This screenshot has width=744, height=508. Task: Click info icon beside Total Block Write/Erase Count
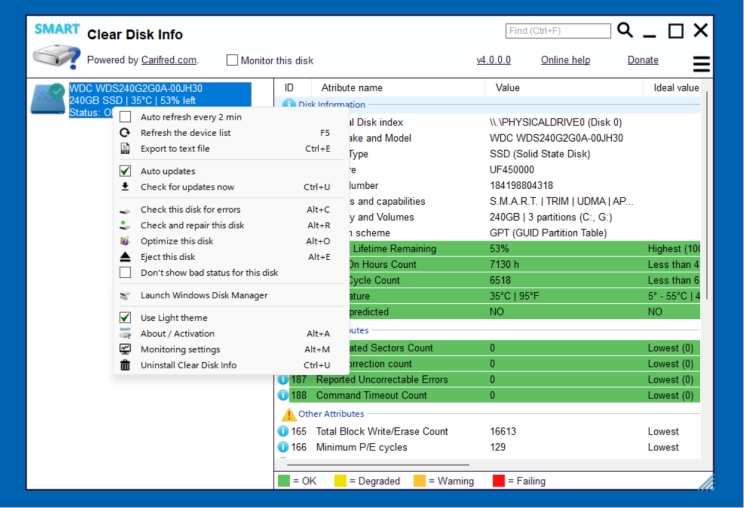pos(283,431)
